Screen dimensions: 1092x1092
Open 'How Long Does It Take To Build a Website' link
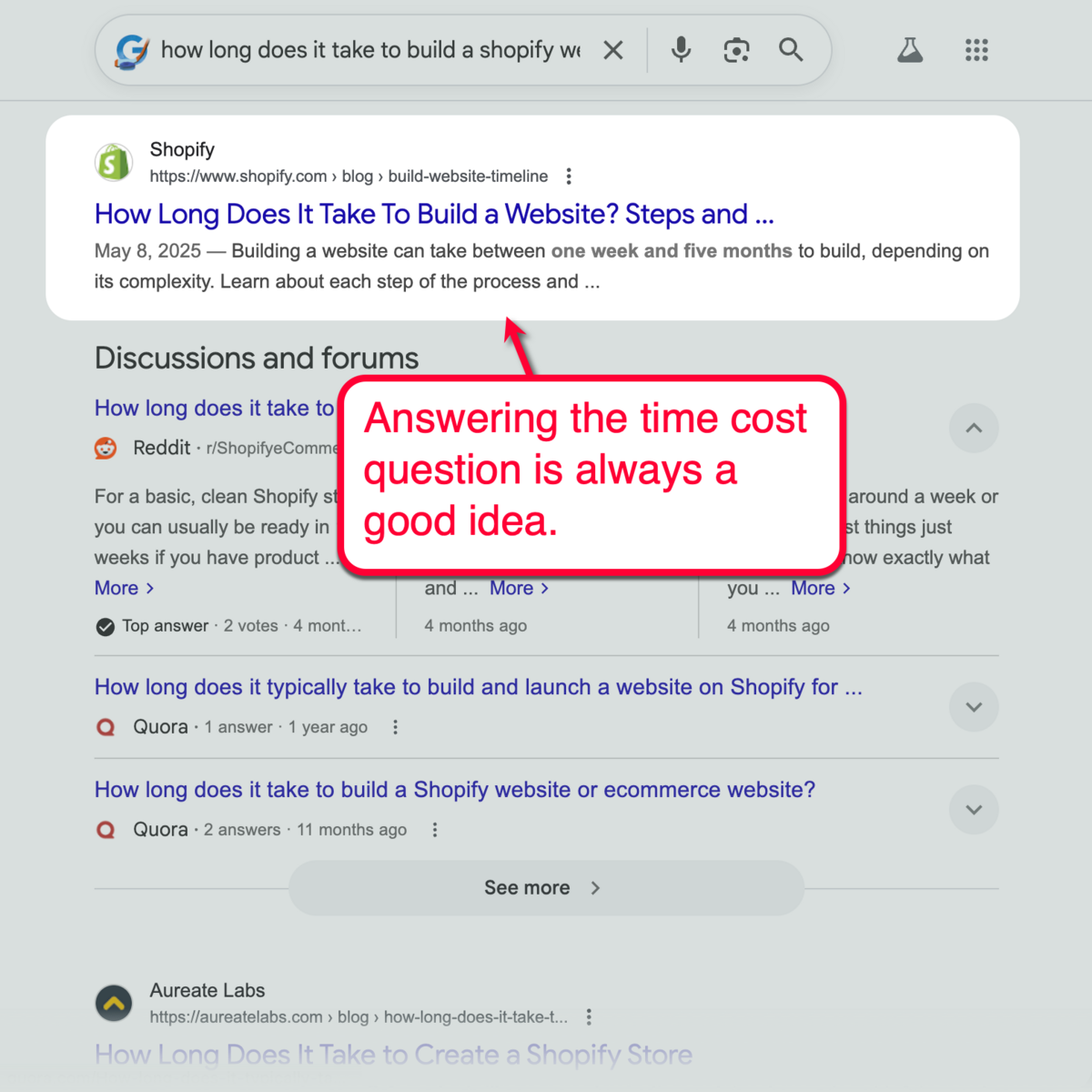pyautogui.click(x=434, y=215)
